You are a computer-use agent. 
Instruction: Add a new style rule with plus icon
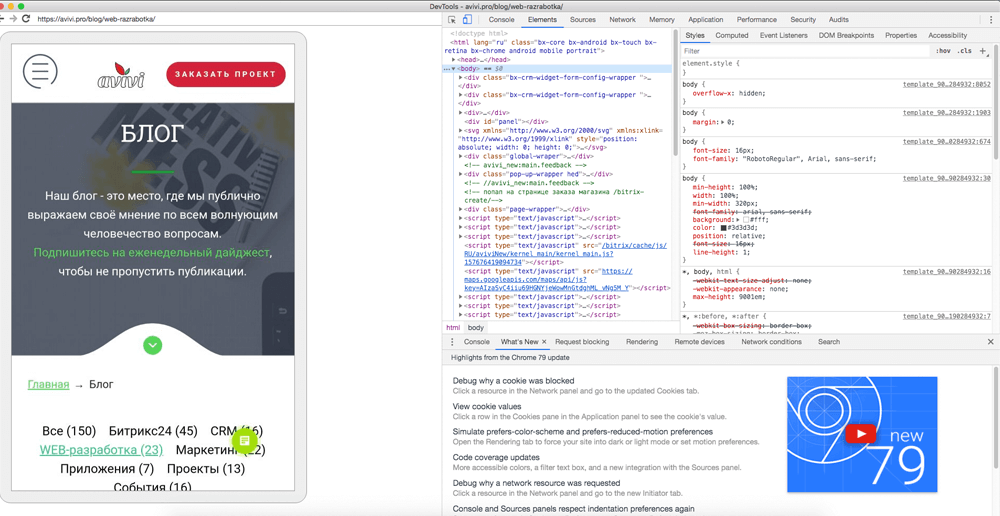point(983,50)
